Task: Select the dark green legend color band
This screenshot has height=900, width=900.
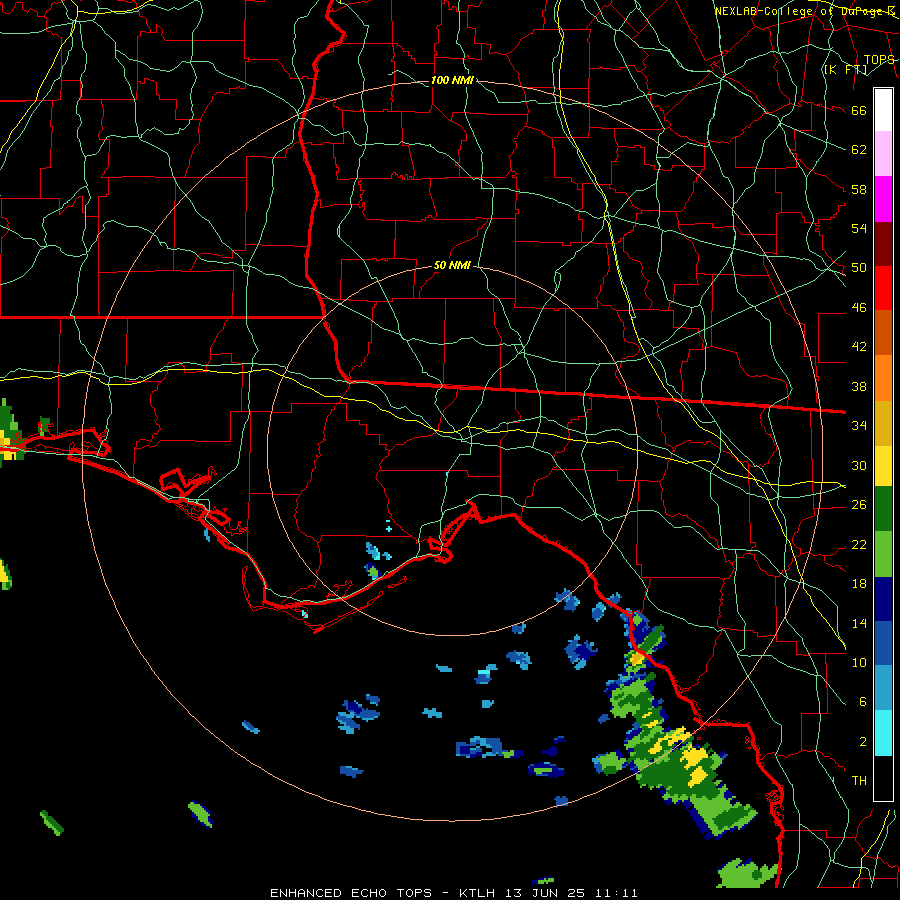Action: pyautogui.click(x=883, y=509)
